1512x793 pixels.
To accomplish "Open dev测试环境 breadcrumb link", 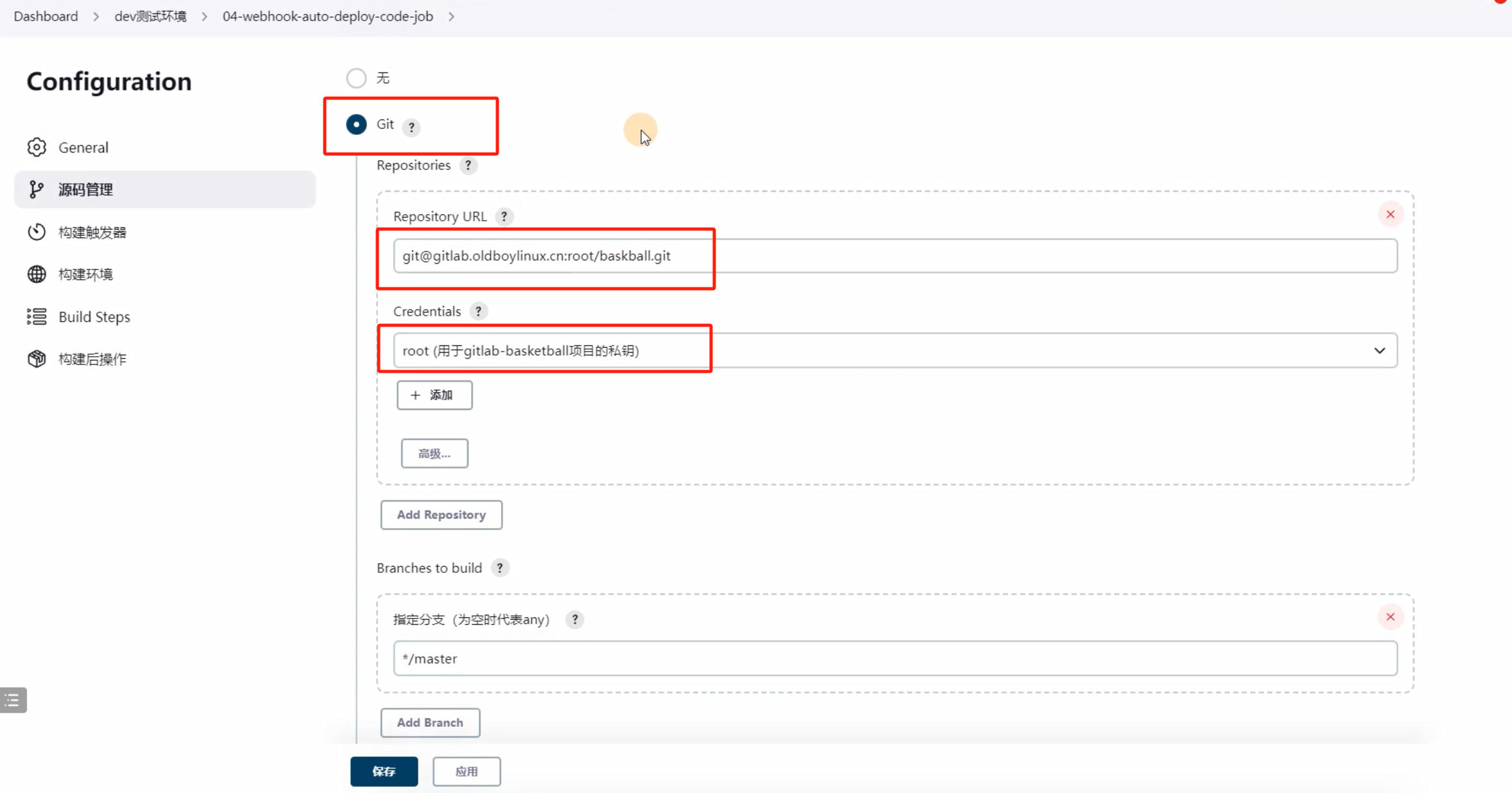I will pos(150,16).
